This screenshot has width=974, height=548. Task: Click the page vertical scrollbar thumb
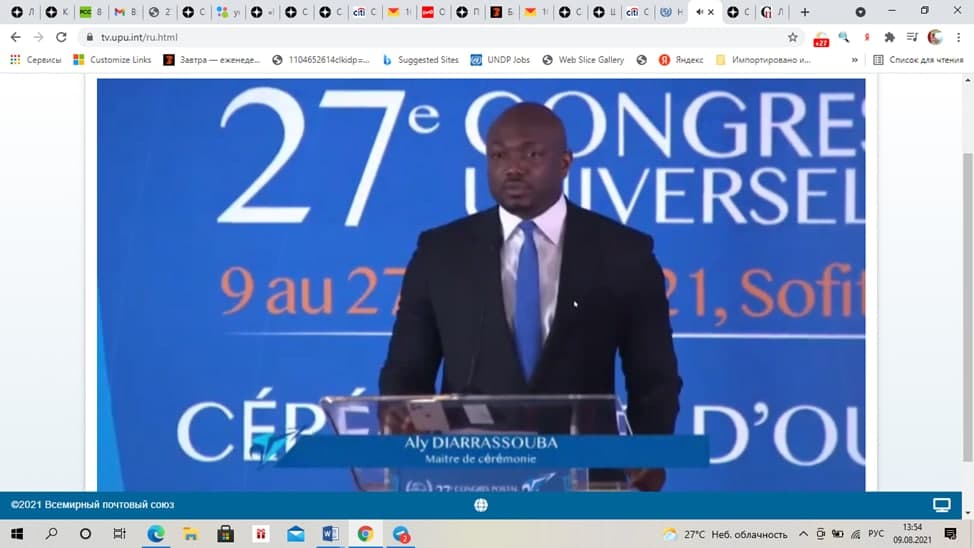coord(967,307)
